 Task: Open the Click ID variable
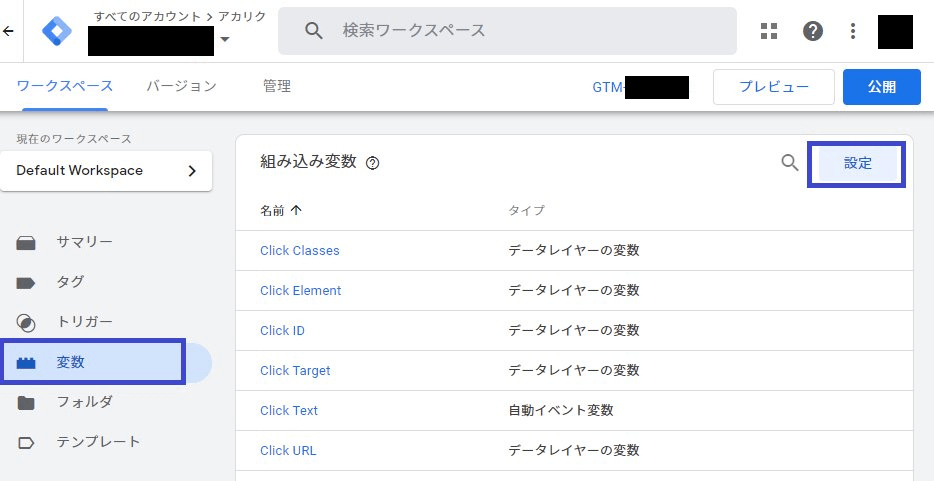pyautogui.click(x=282, y=330)
